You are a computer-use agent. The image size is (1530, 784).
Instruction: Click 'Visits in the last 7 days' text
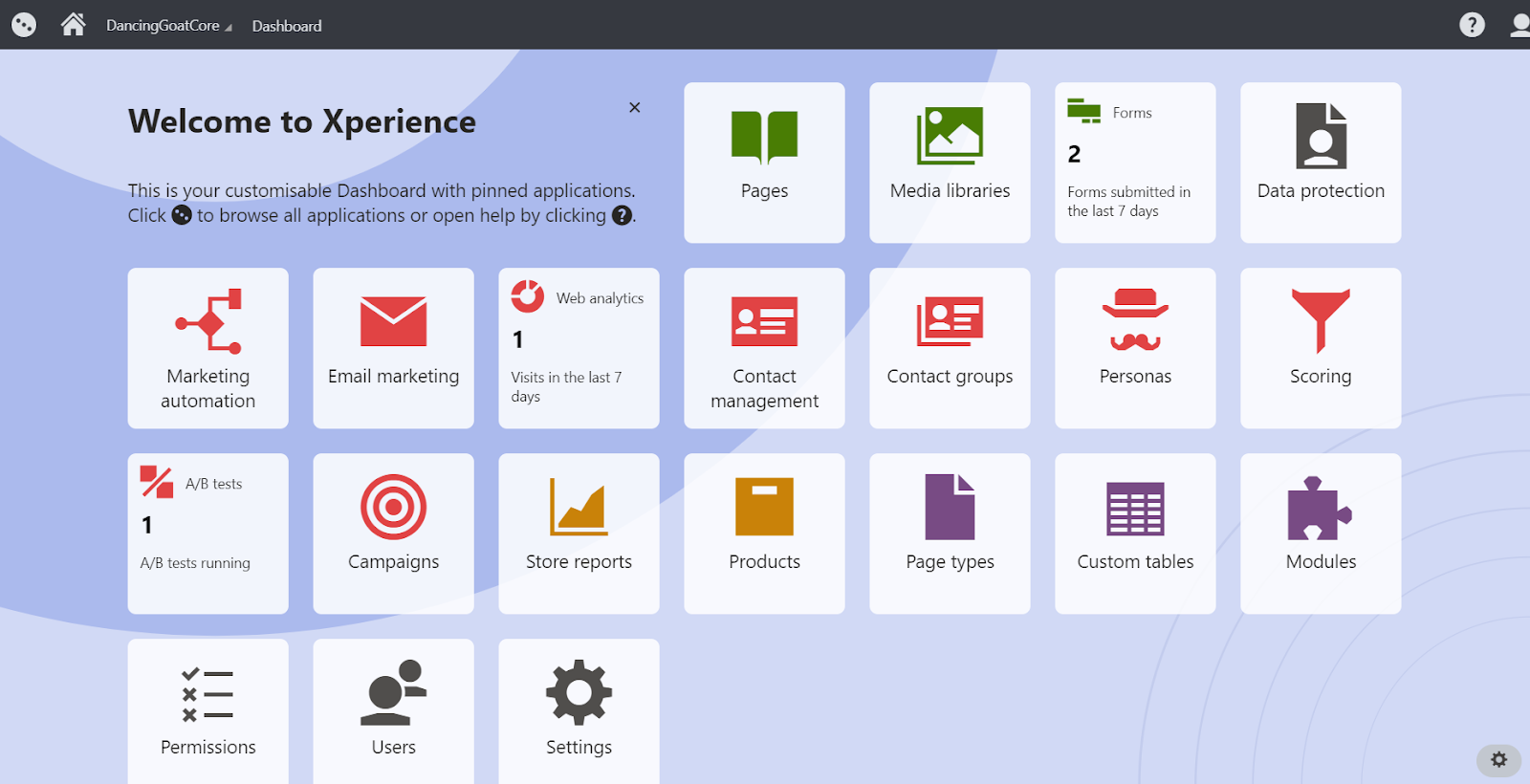click(566, 387)
